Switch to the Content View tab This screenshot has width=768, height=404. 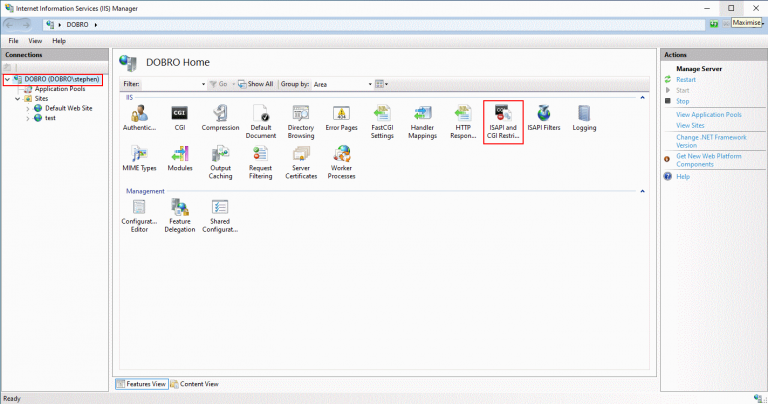pos(194,383)
